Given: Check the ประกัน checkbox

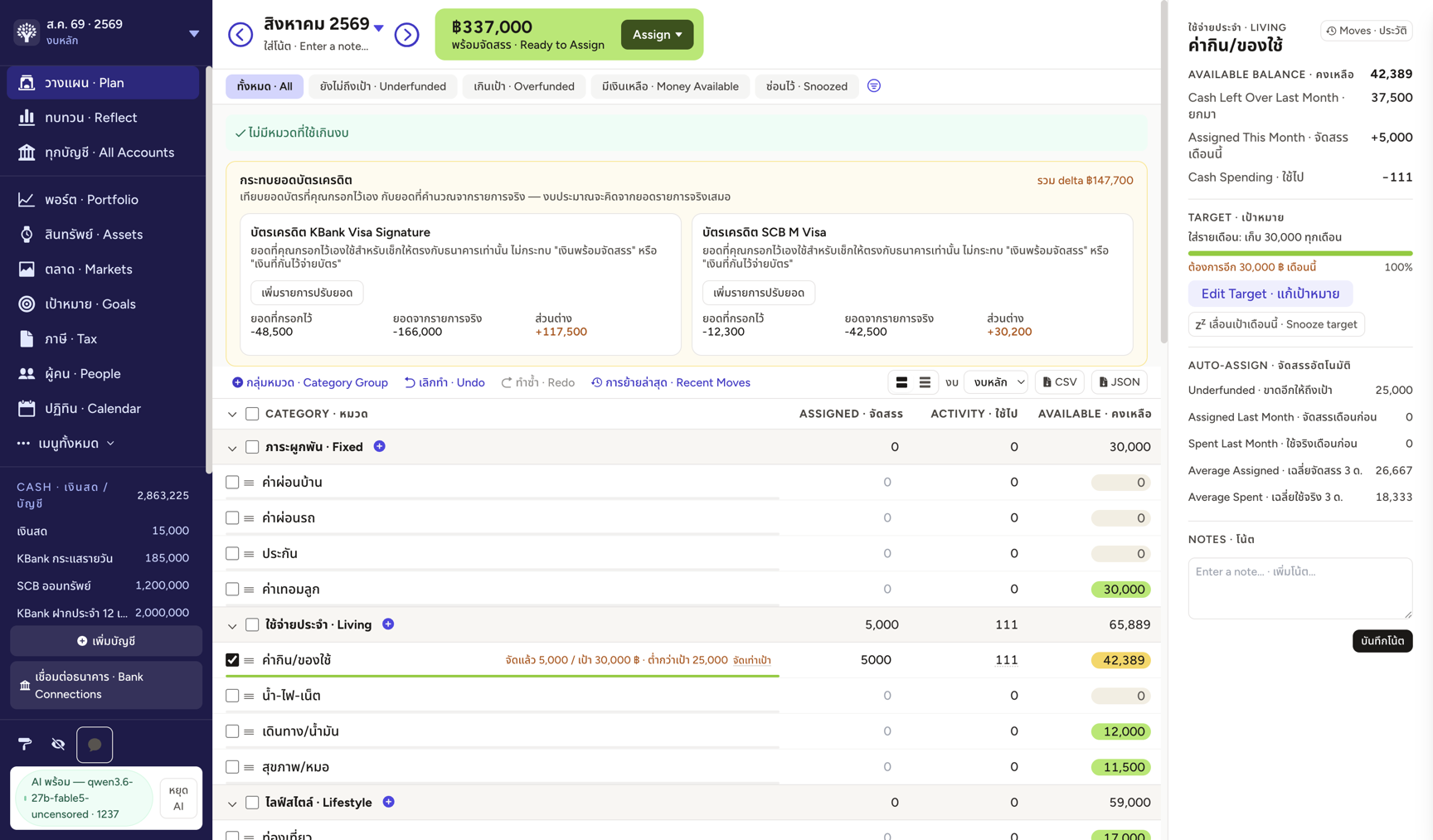Looking at the screenshot, I should (x=232, y=553).
